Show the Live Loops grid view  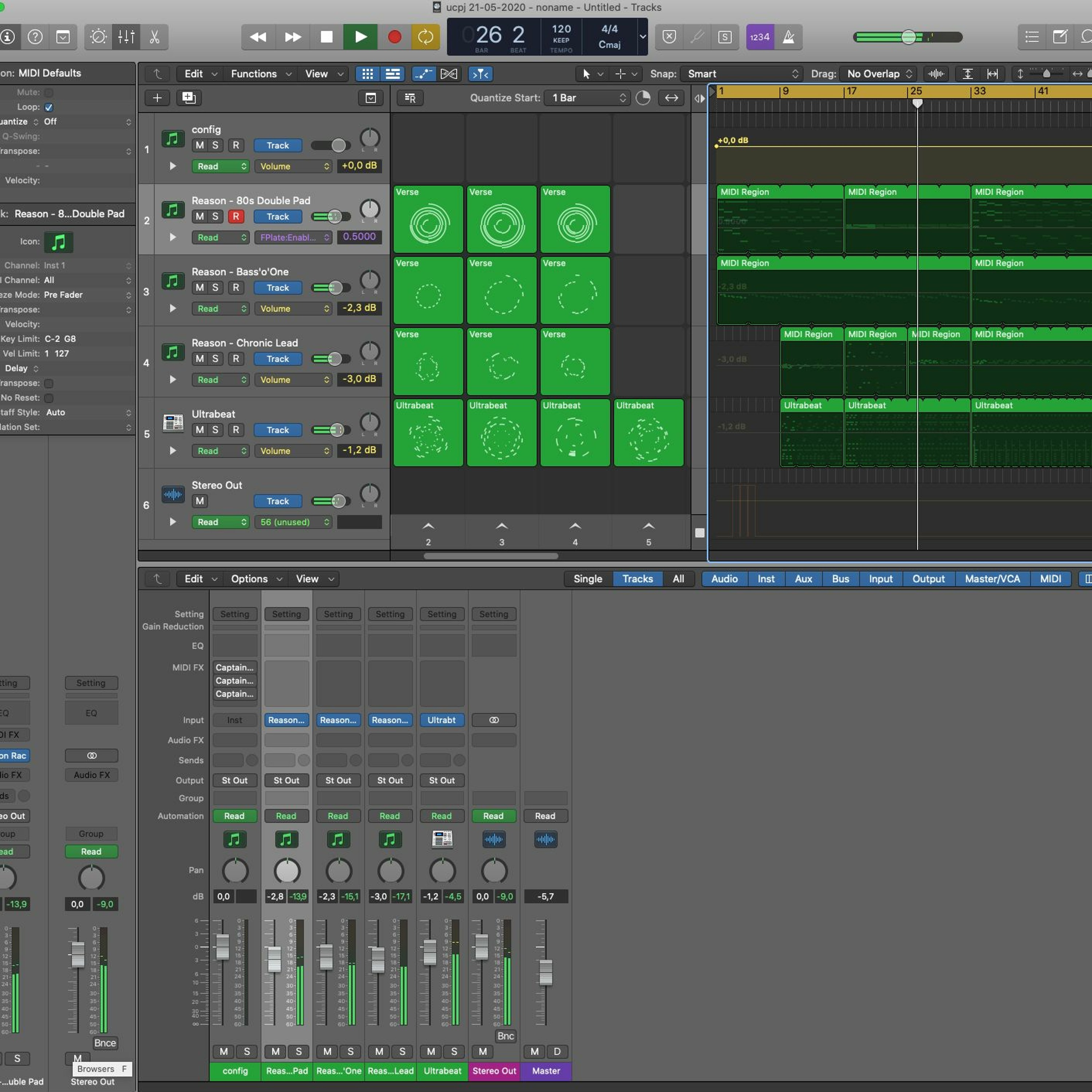coord(367,74)
